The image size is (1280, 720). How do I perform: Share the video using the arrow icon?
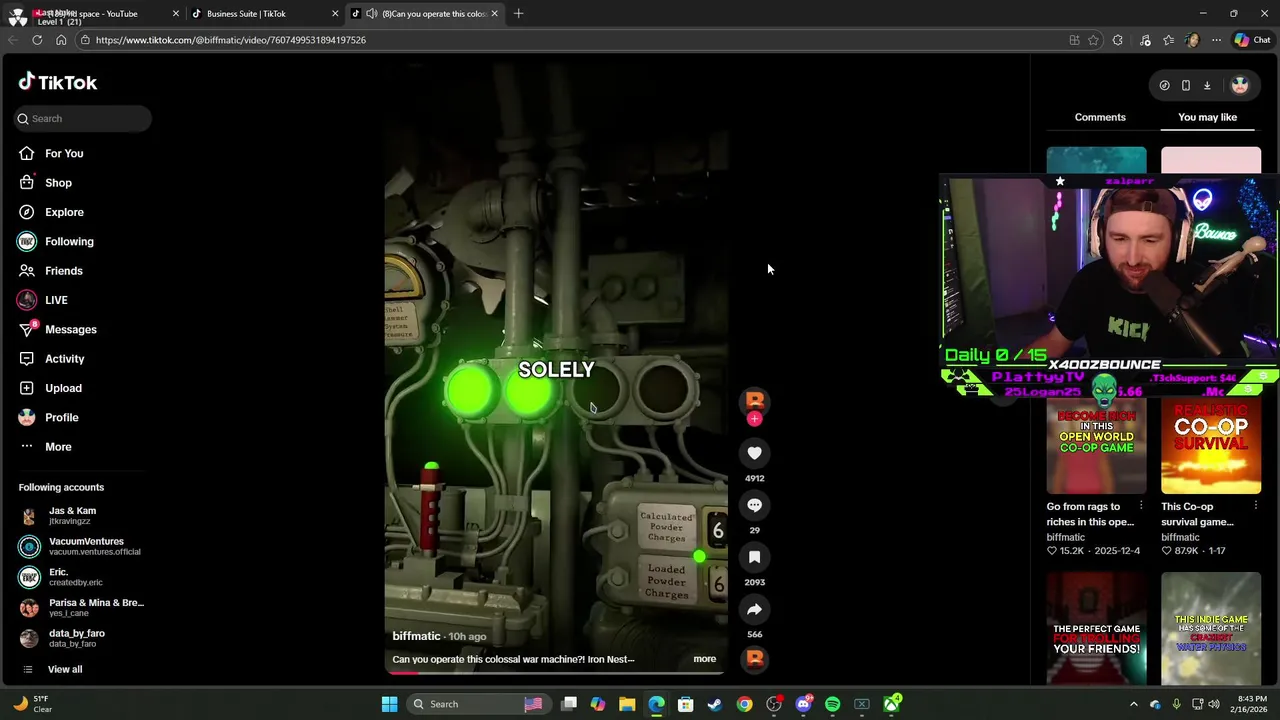tap(754, 609)
